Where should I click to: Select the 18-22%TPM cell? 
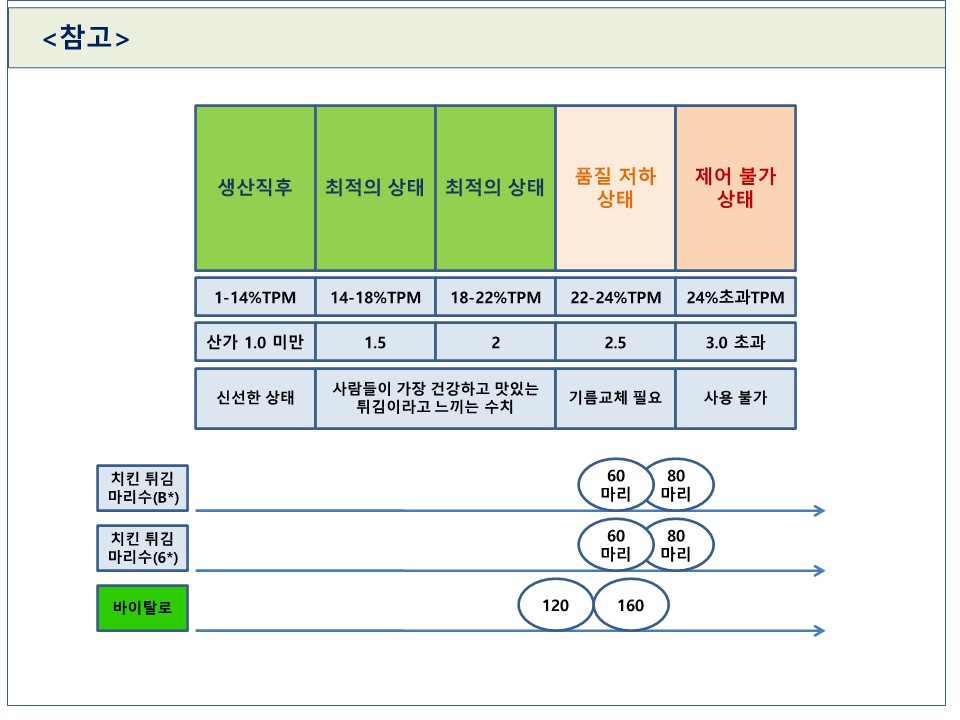[495, 297]
